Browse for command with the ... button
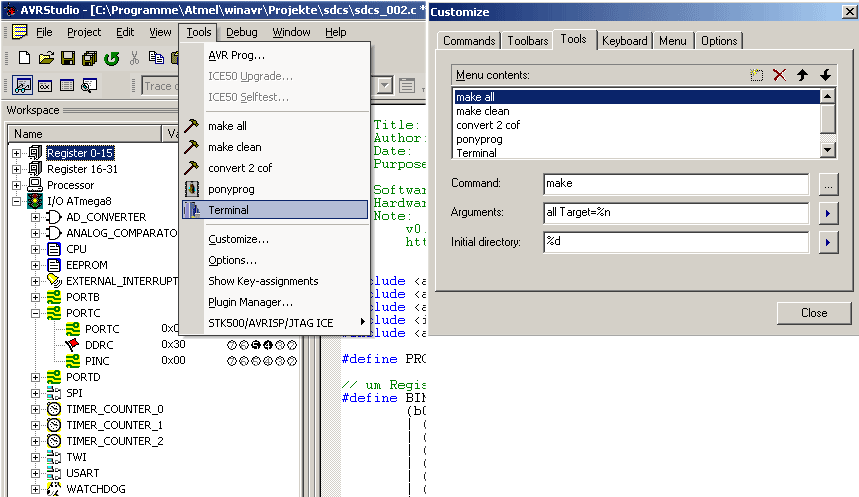The image size is (859, 497). 828,185
